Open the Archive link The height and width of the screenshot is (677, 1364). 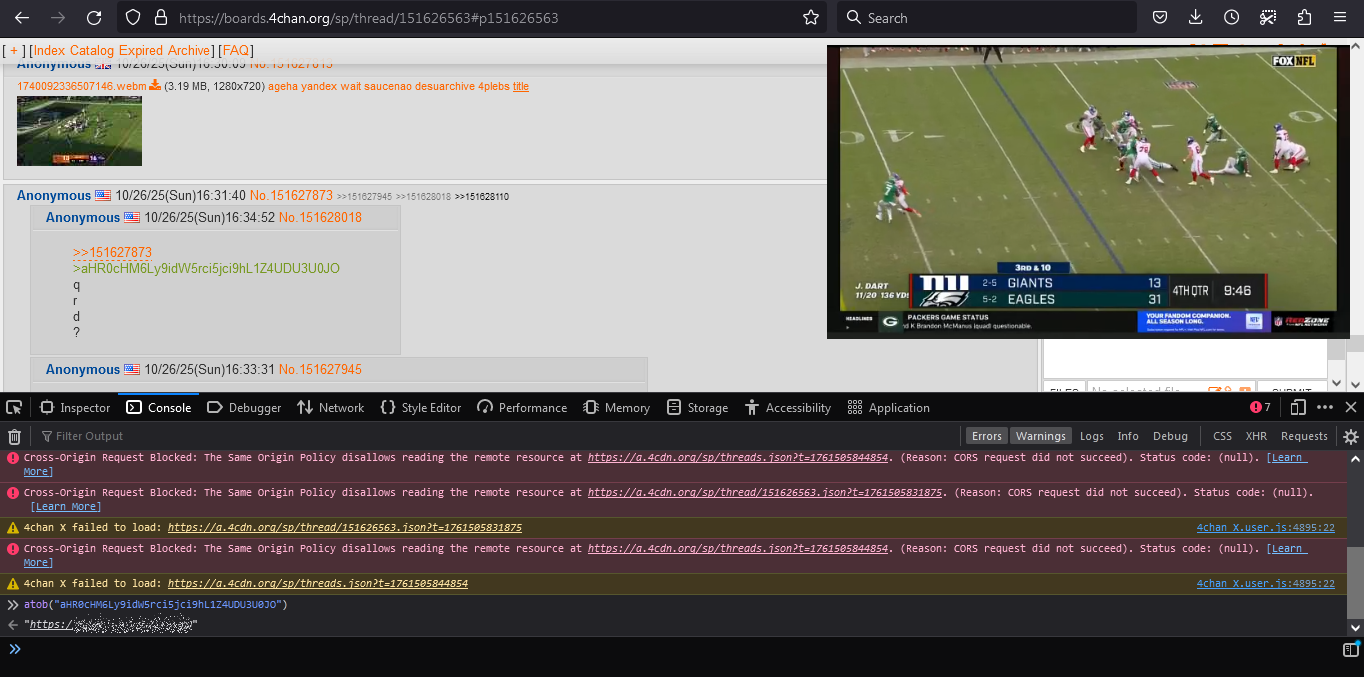(189, 50)
